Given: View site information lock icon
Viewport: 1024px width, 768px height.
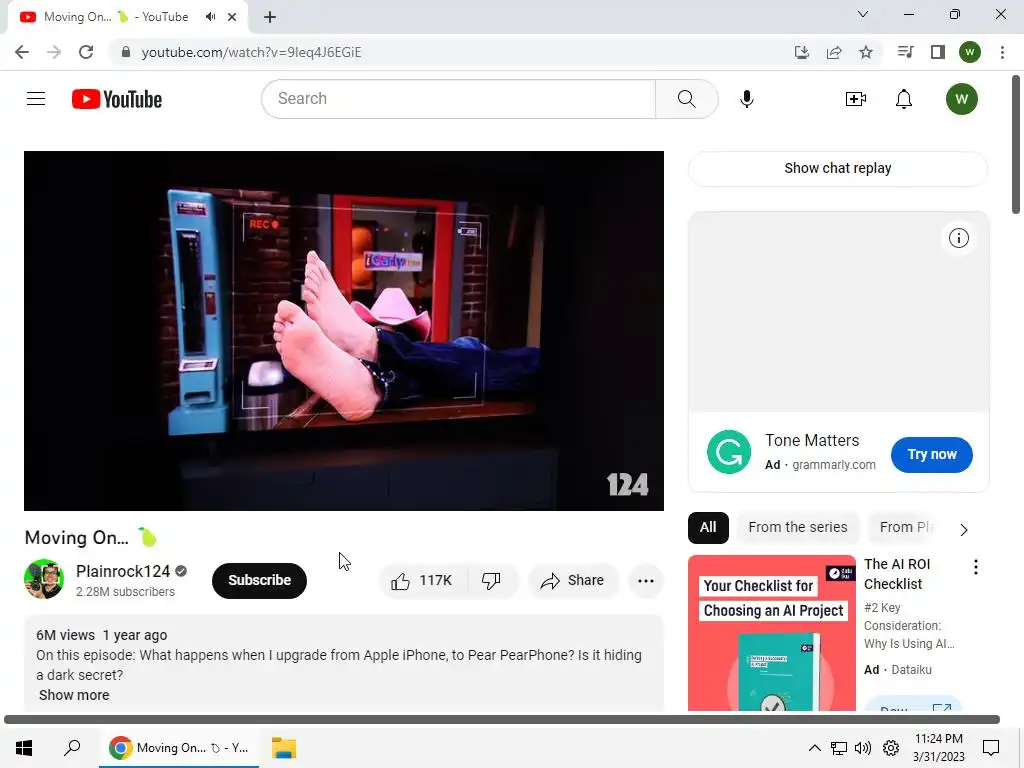Looking at the screenshot, I should (x=126, y=52).
